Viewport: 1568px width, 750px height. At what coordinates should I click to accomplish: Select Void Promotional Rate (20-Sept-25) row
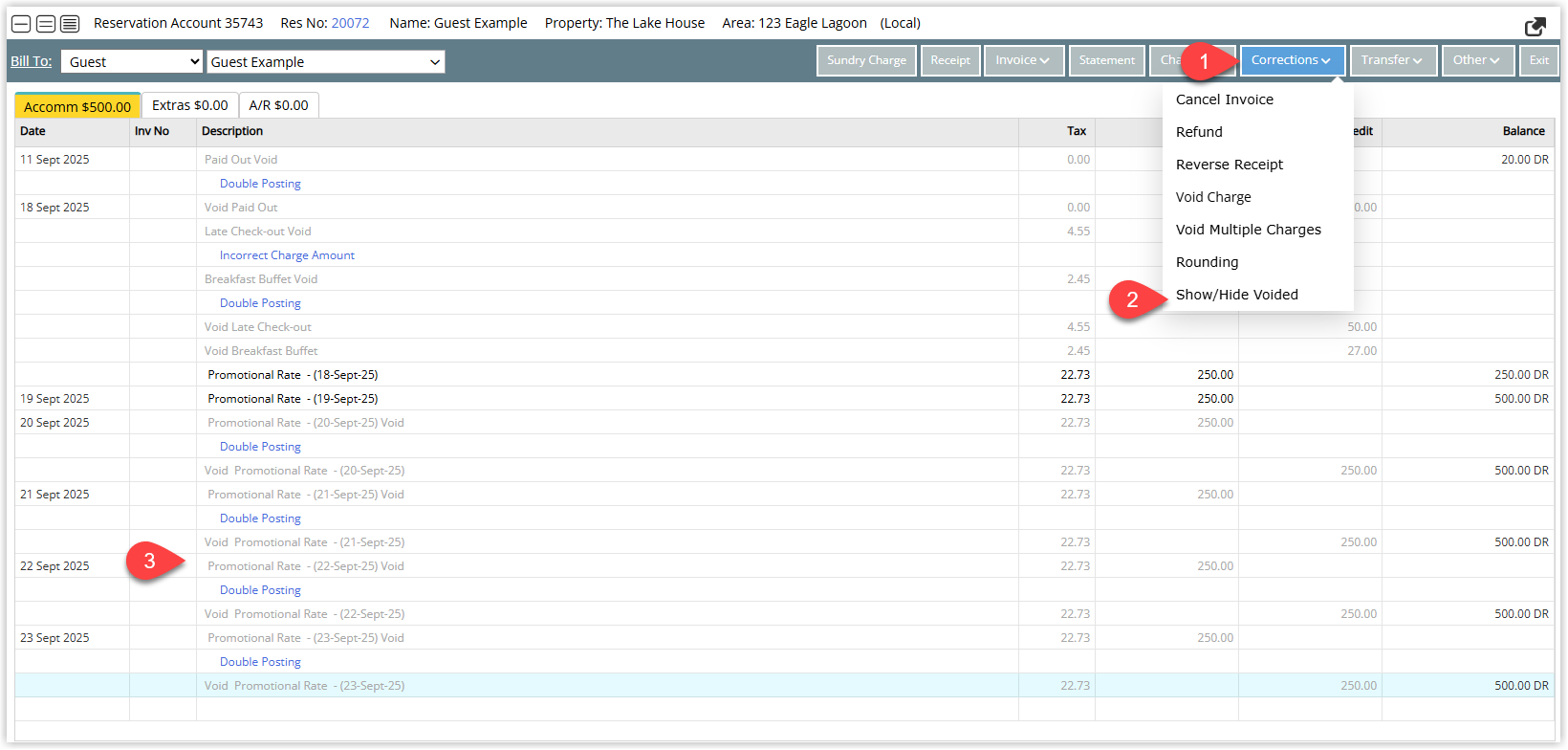[784, 471]
